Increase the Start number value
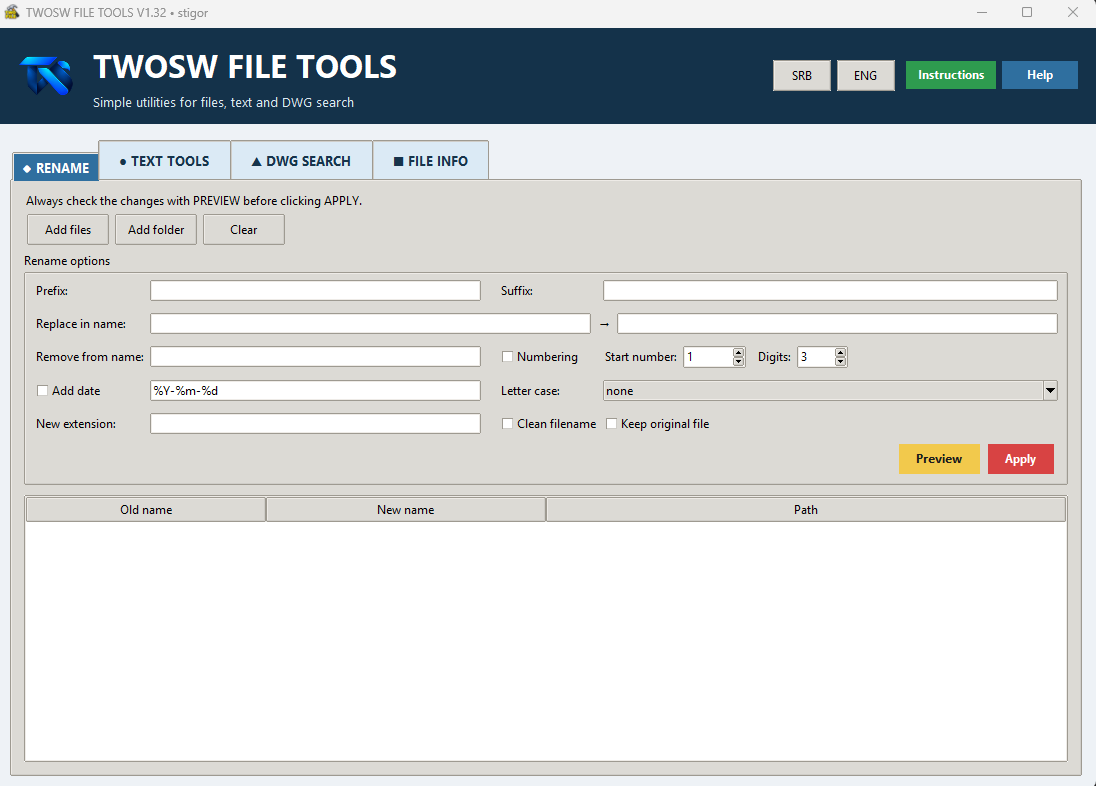 [x=738, y=352]
